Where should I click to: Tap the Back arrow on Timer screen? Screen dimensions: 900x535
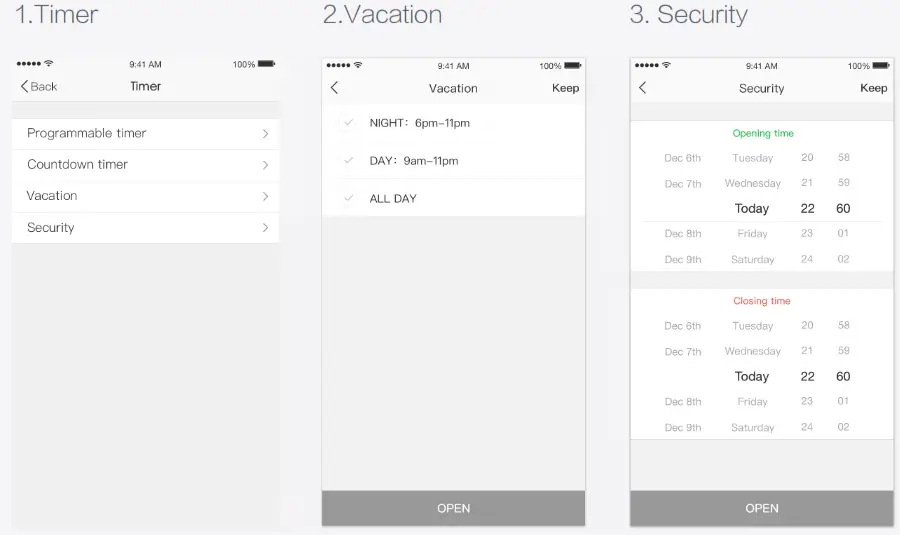(25, 87)
